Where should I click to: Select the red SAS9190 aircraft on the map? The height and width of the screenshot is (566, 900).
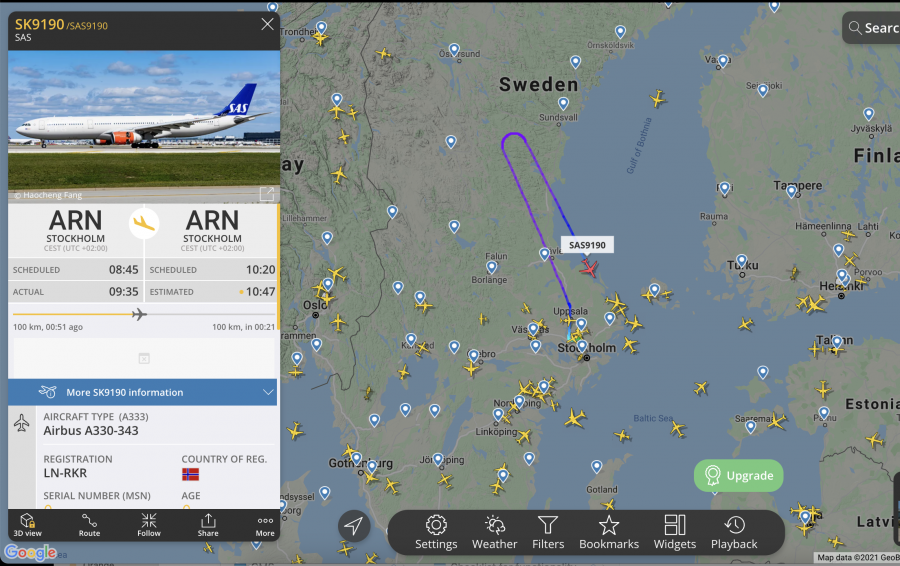click(588, 268)
